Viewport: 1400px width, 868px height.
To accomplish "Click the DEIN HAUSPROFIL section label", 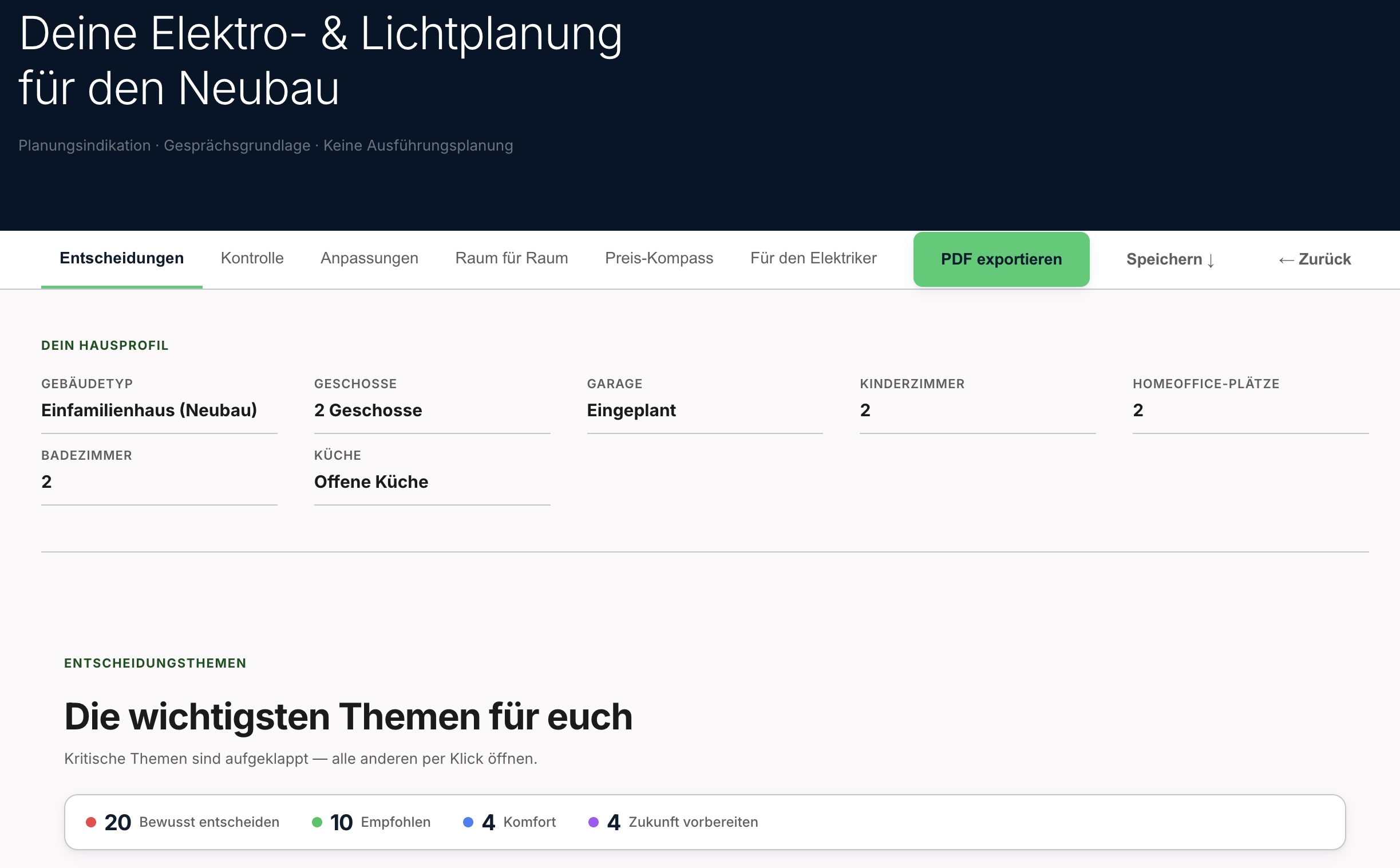I will coord(105,346).
